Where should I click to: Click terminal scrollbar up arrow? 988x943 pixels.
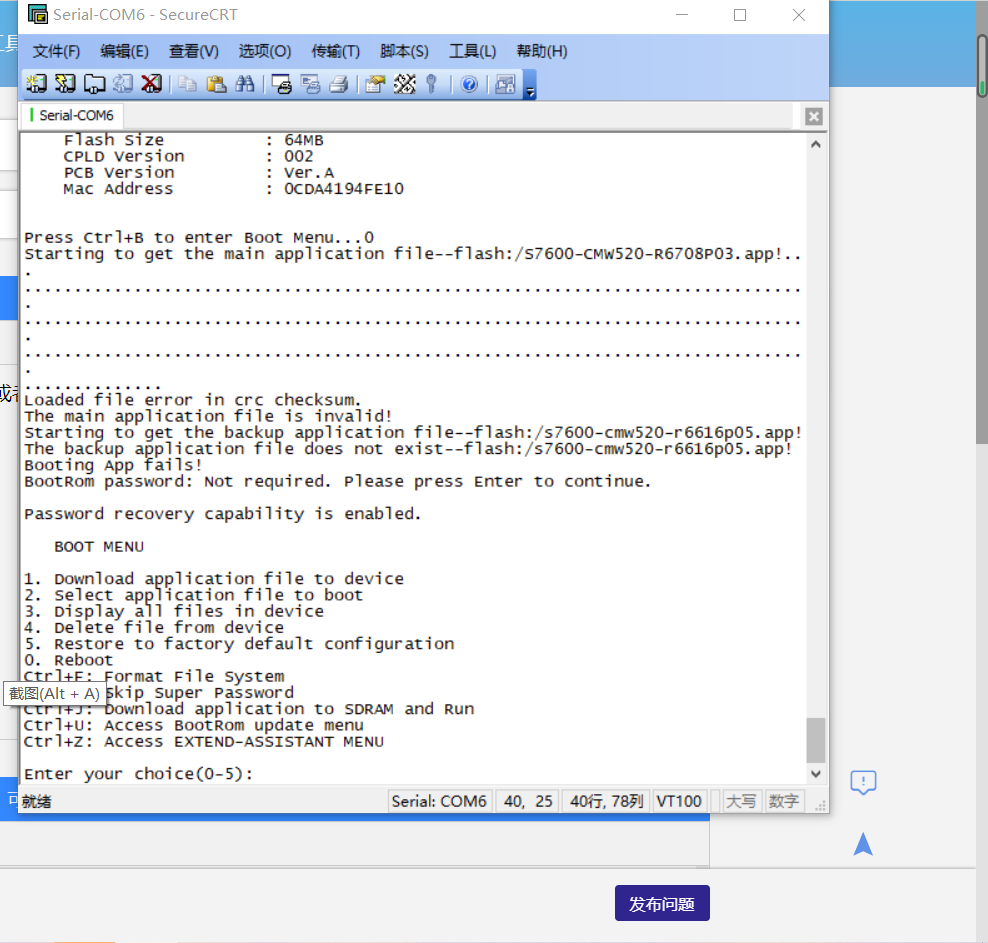click(x=815, y=144)
